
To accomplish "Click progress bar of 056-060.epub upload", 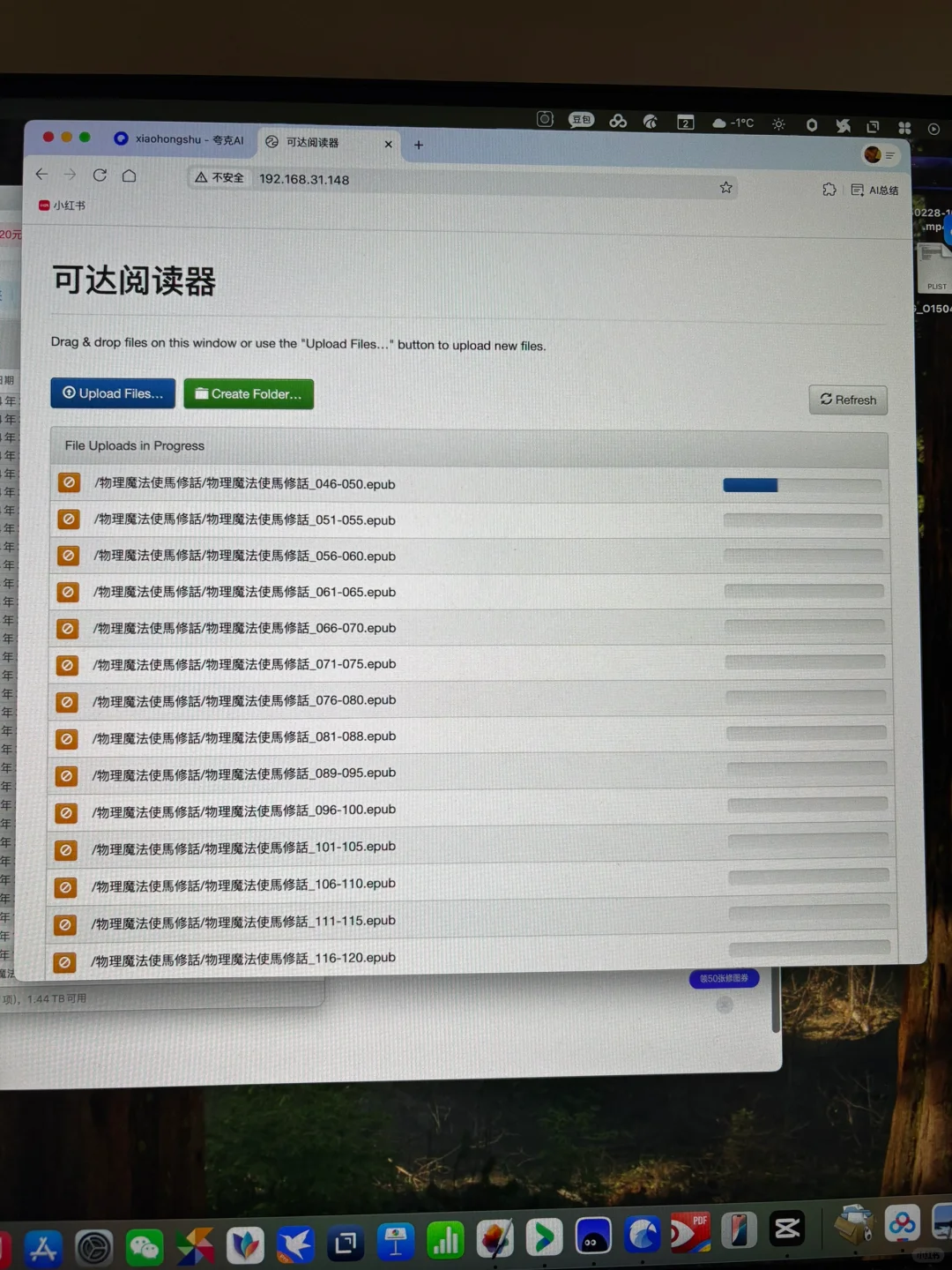I will [803, 556].
